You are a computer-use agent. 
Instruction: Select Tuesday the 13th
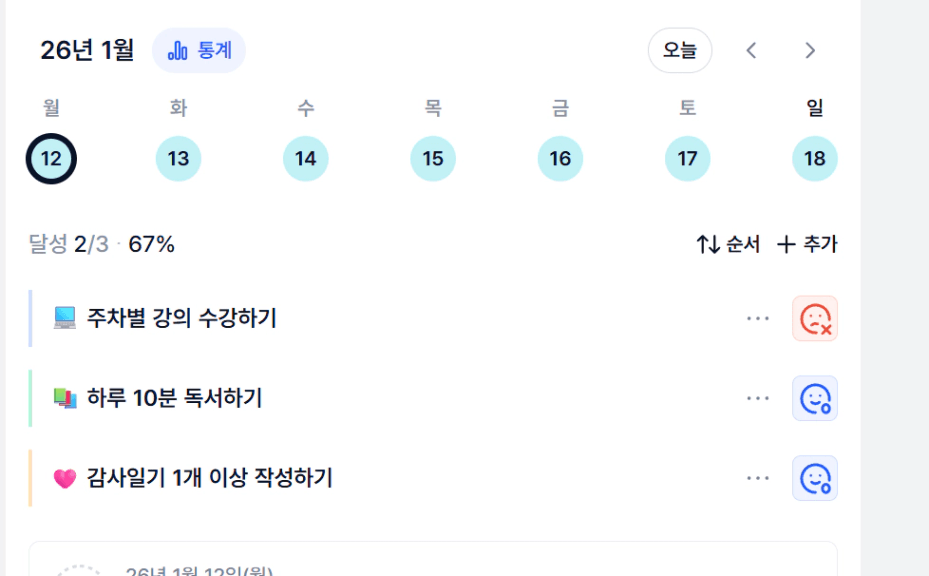(179, 158)
